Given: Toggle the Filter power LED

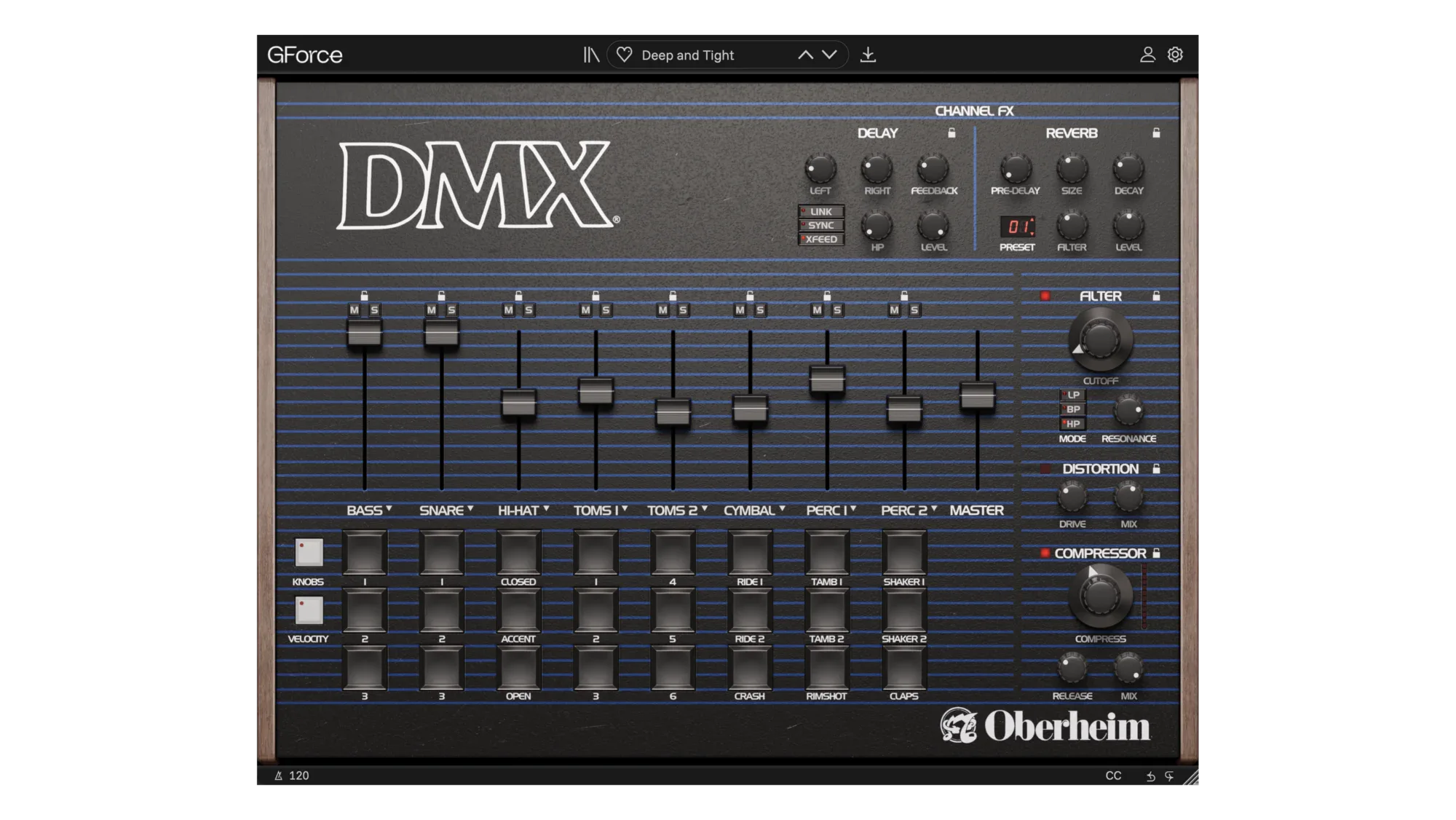Looking at the screenshot, I should 1045,296.
